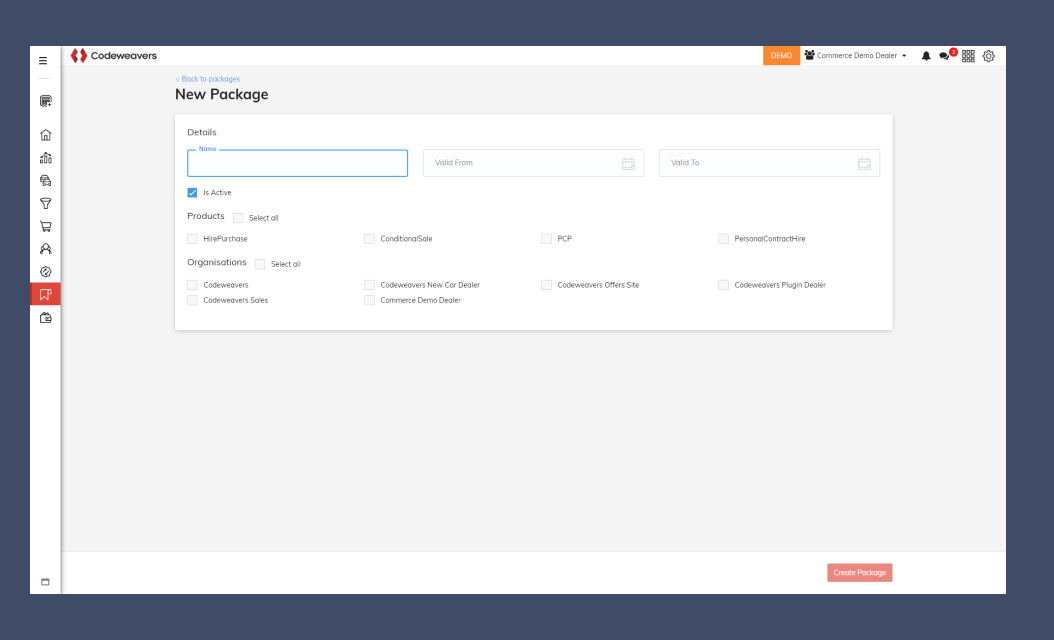
Task: Open the Valid To calendar picker icon
Action: pos(864,163)
